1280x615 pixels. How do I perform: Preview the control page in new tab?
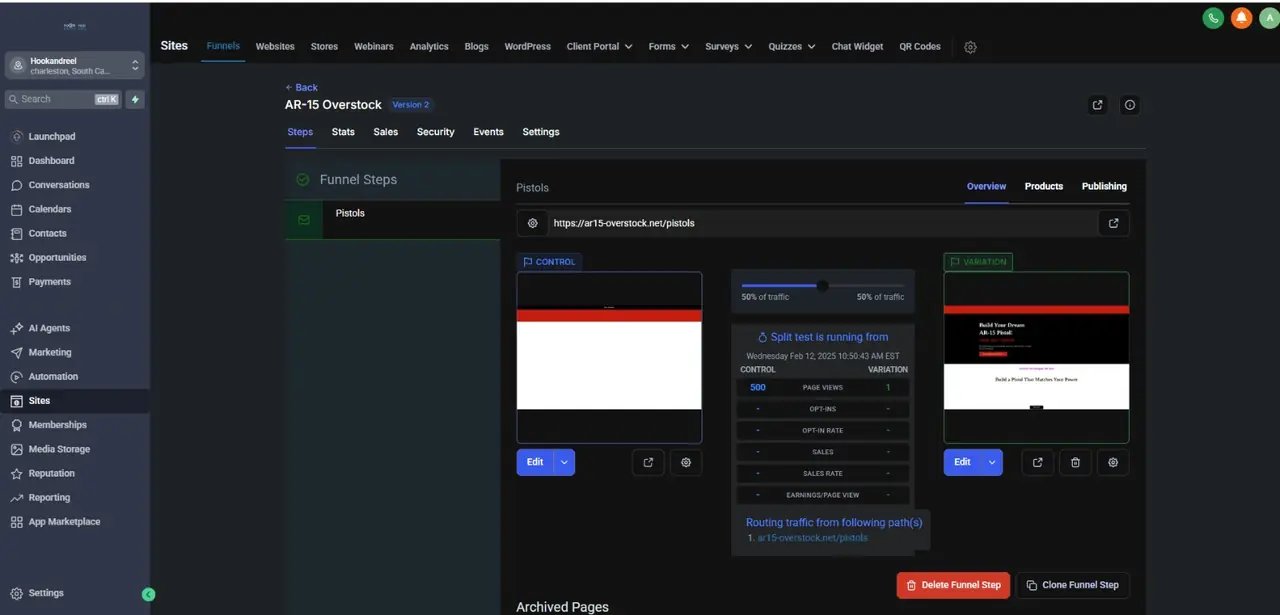(648, 462)
